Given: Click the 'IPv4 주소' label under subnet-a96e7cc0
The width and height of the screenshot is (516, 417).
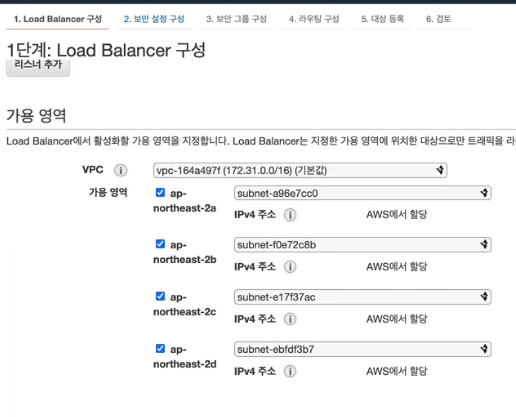Looking at the screenshot, I should [x=255, y=214].
